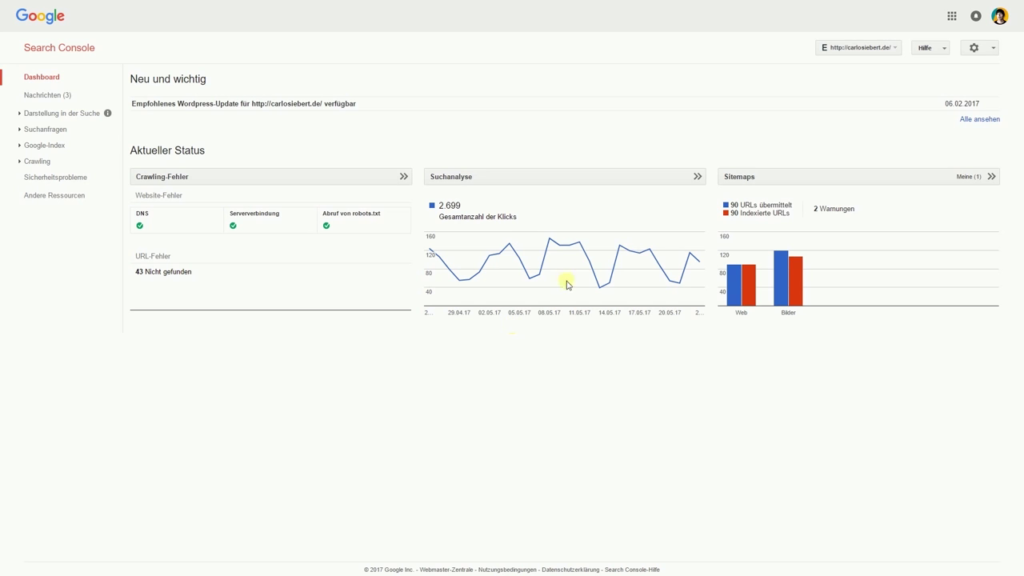
Task: Click the robots.txt green check status
Action: point(327,226)
